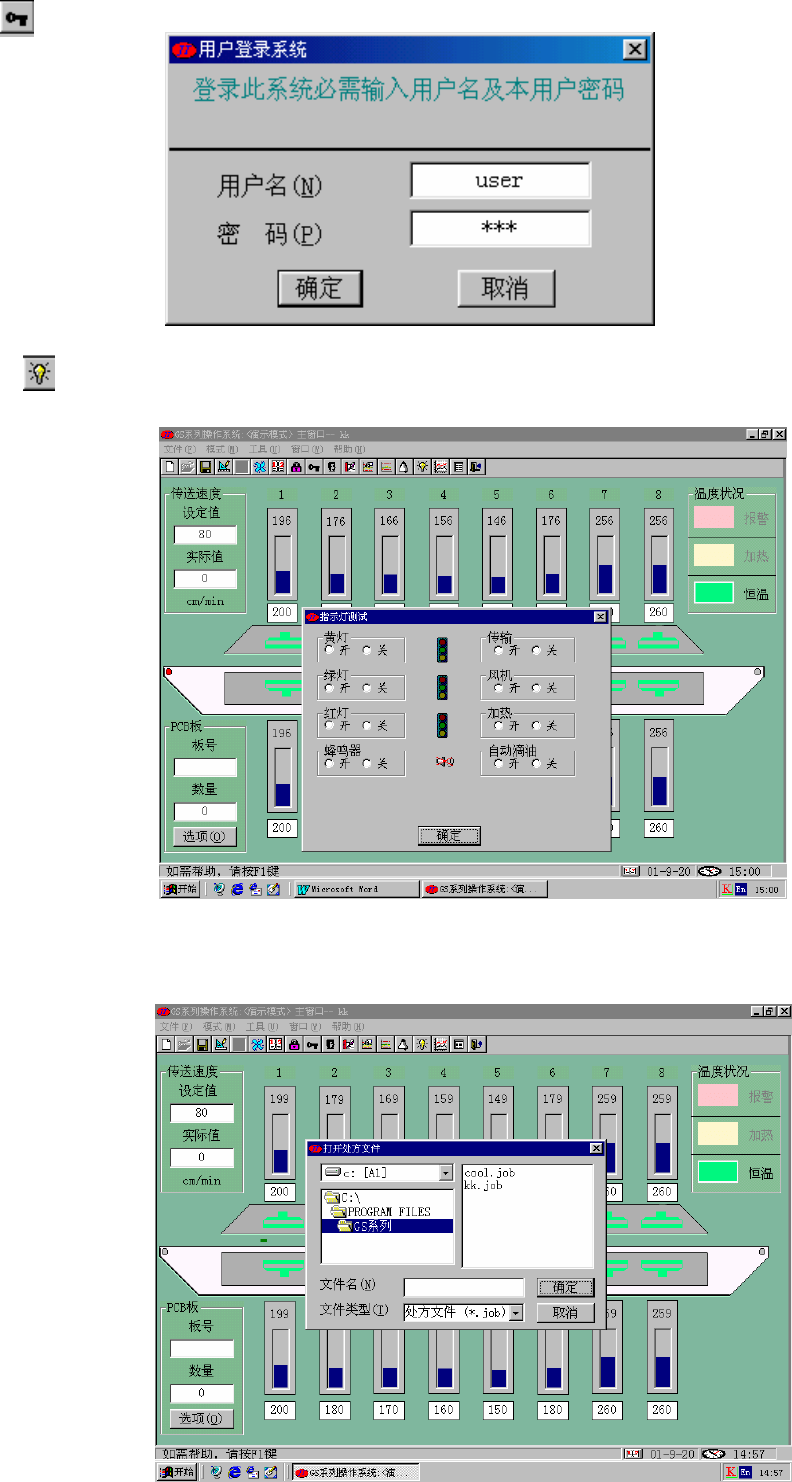Click lightbulb icon in toolbar behind indicator test dialog
This screenshot has width=792, height=1482.
click(422, 466)
